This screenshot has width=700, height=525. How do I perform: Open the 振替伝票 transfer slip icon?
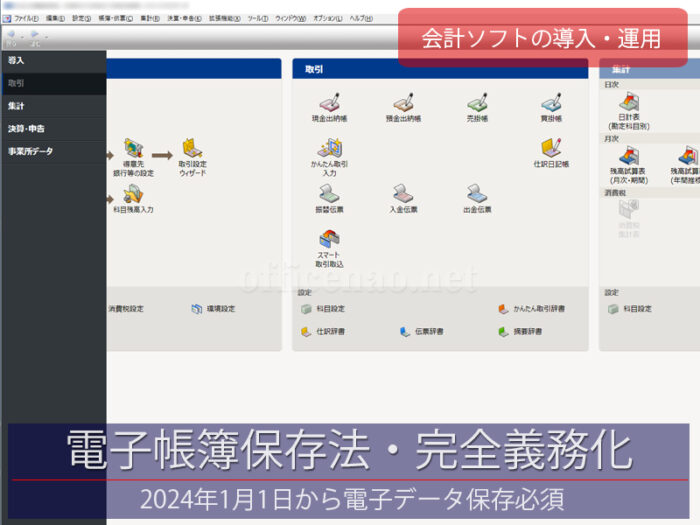(329, 198)
